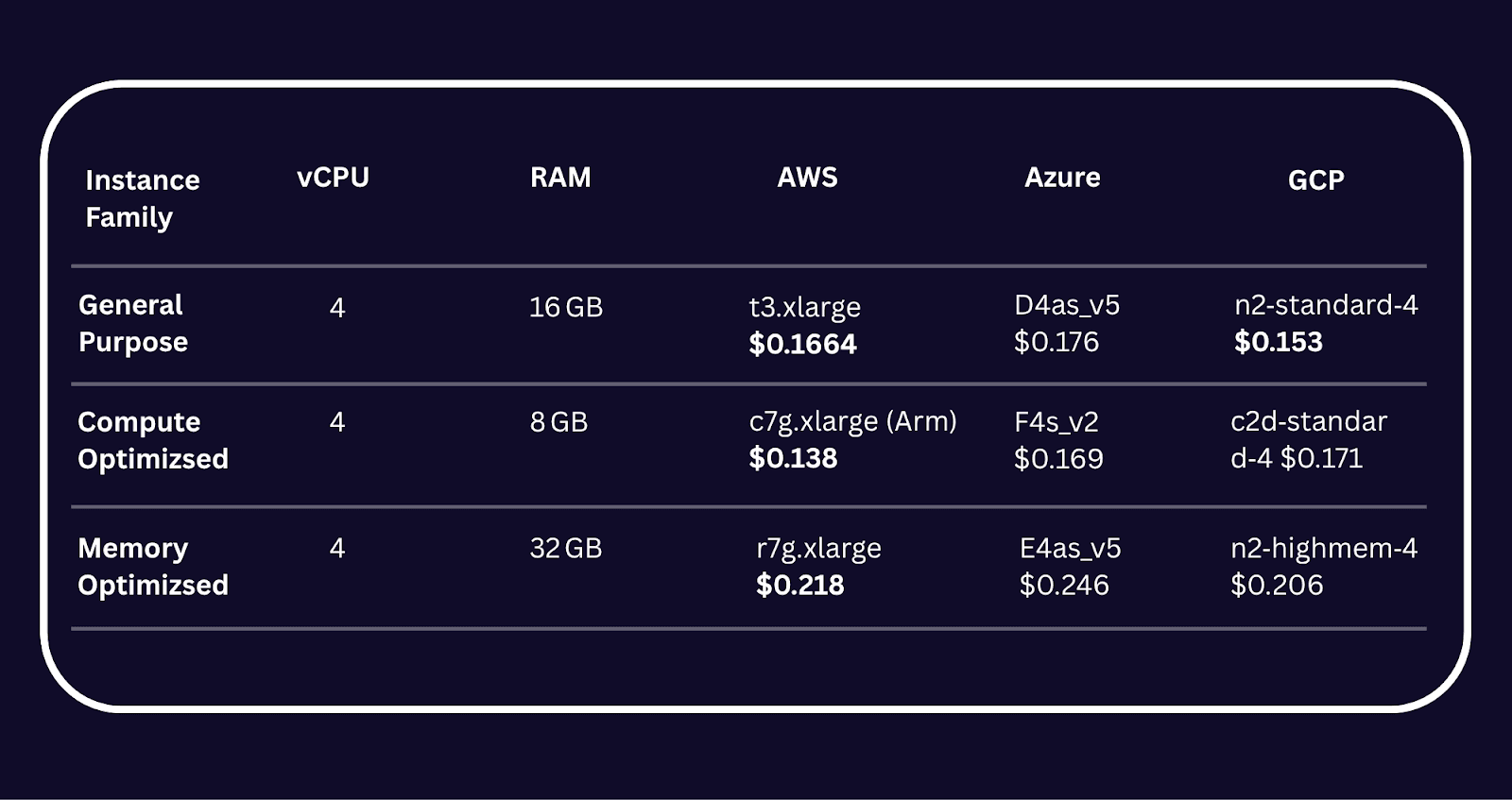
Task: Click the RAM column header
Action: click(560, 178)
